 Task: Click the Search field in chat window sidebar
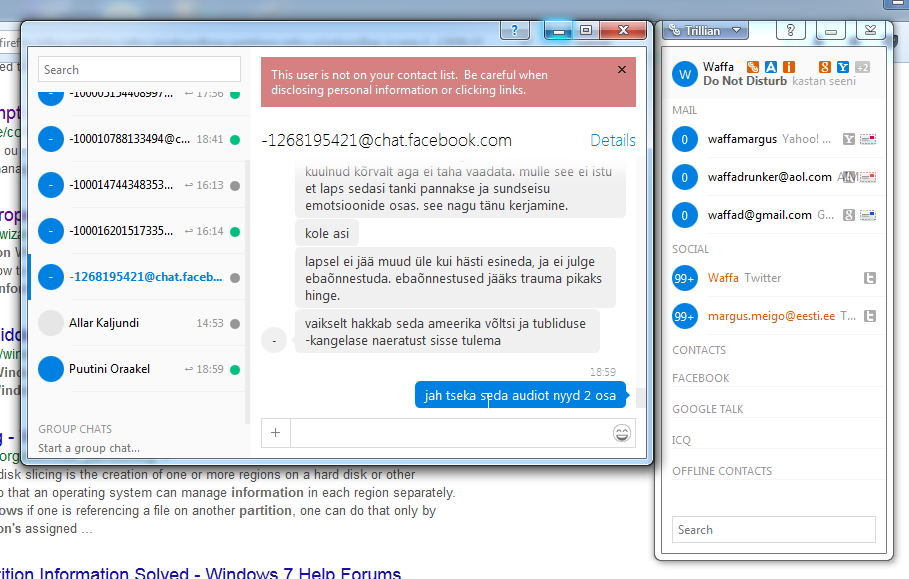coord(139,70)
